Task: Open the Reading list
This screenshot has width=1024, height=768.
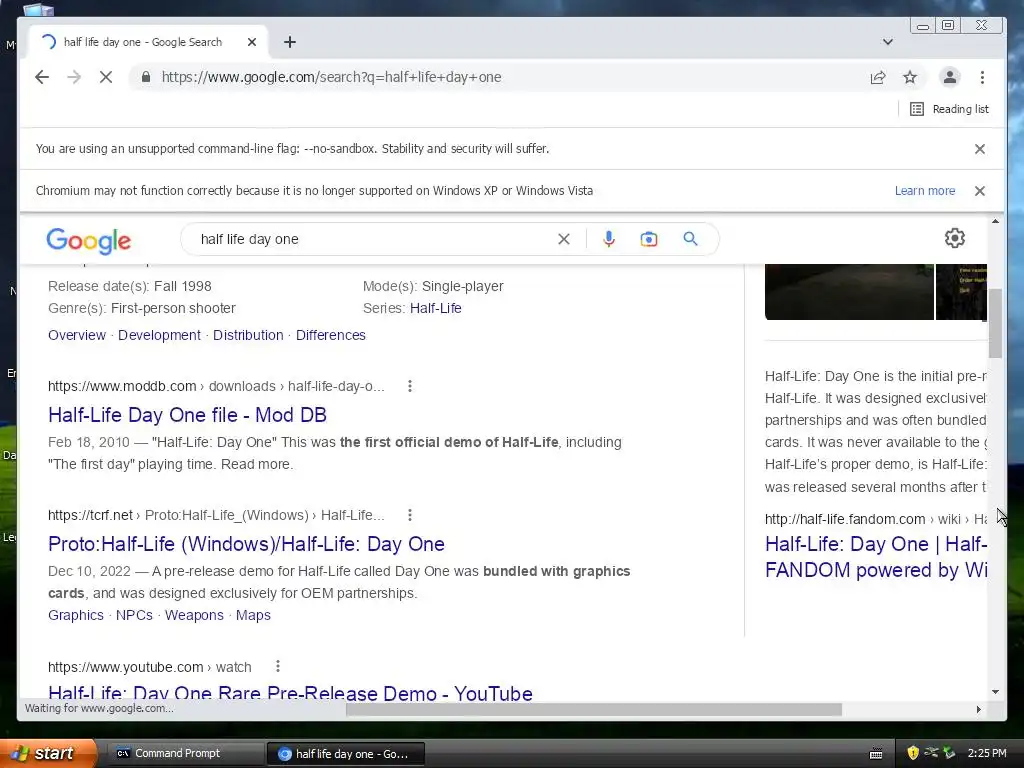Action: (949, 109)
